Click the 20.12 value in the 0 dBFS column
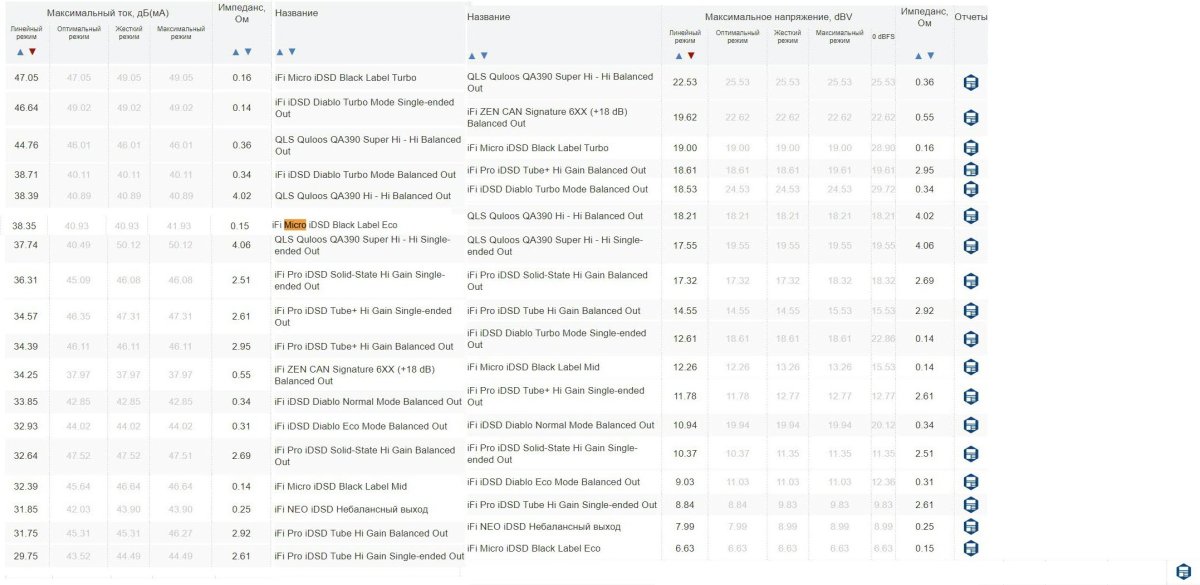1200x585 pixels. (x=883, y=425)
